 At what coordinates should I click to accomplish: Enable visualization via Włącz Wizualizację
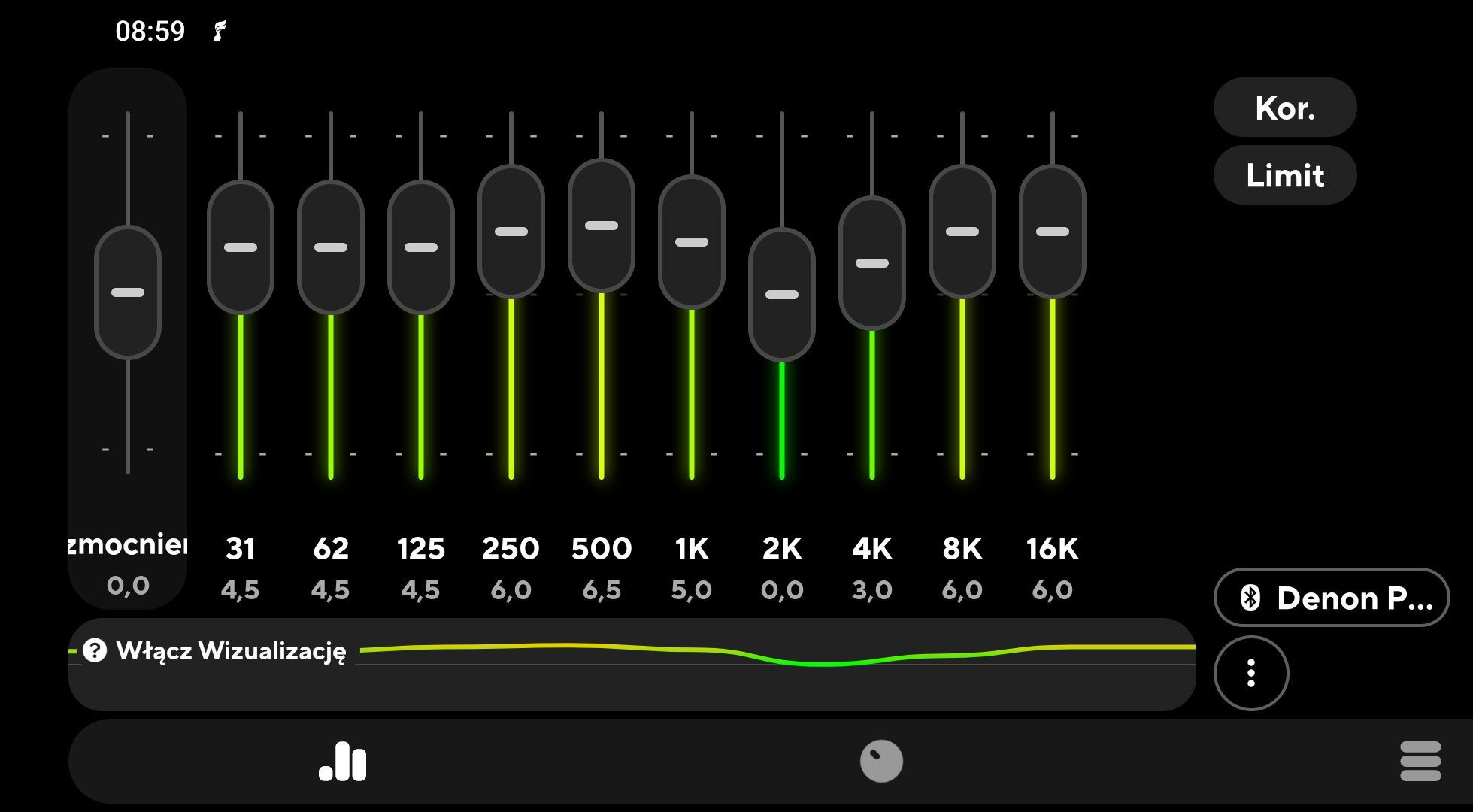[231, 650]
